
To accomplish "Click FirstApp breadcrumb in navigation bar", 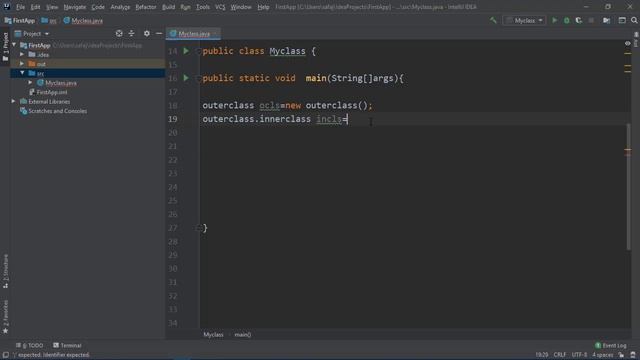I will [20, 20].
